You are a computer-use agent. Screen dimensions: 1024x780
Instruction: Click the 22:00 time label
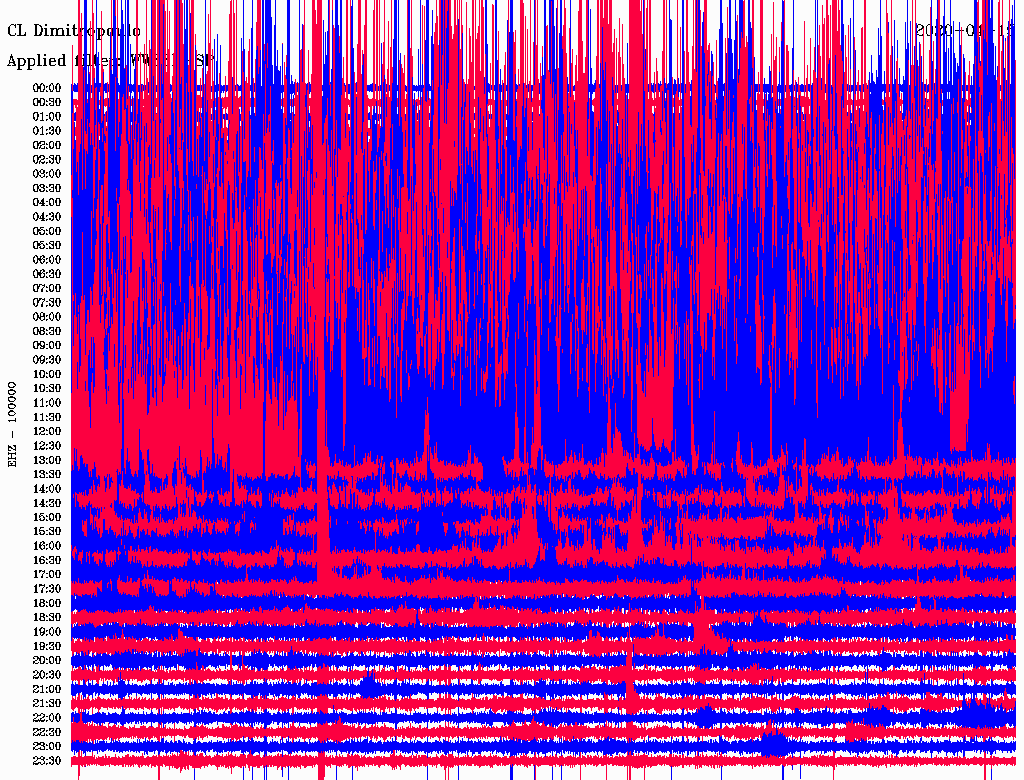pos(47,718)
